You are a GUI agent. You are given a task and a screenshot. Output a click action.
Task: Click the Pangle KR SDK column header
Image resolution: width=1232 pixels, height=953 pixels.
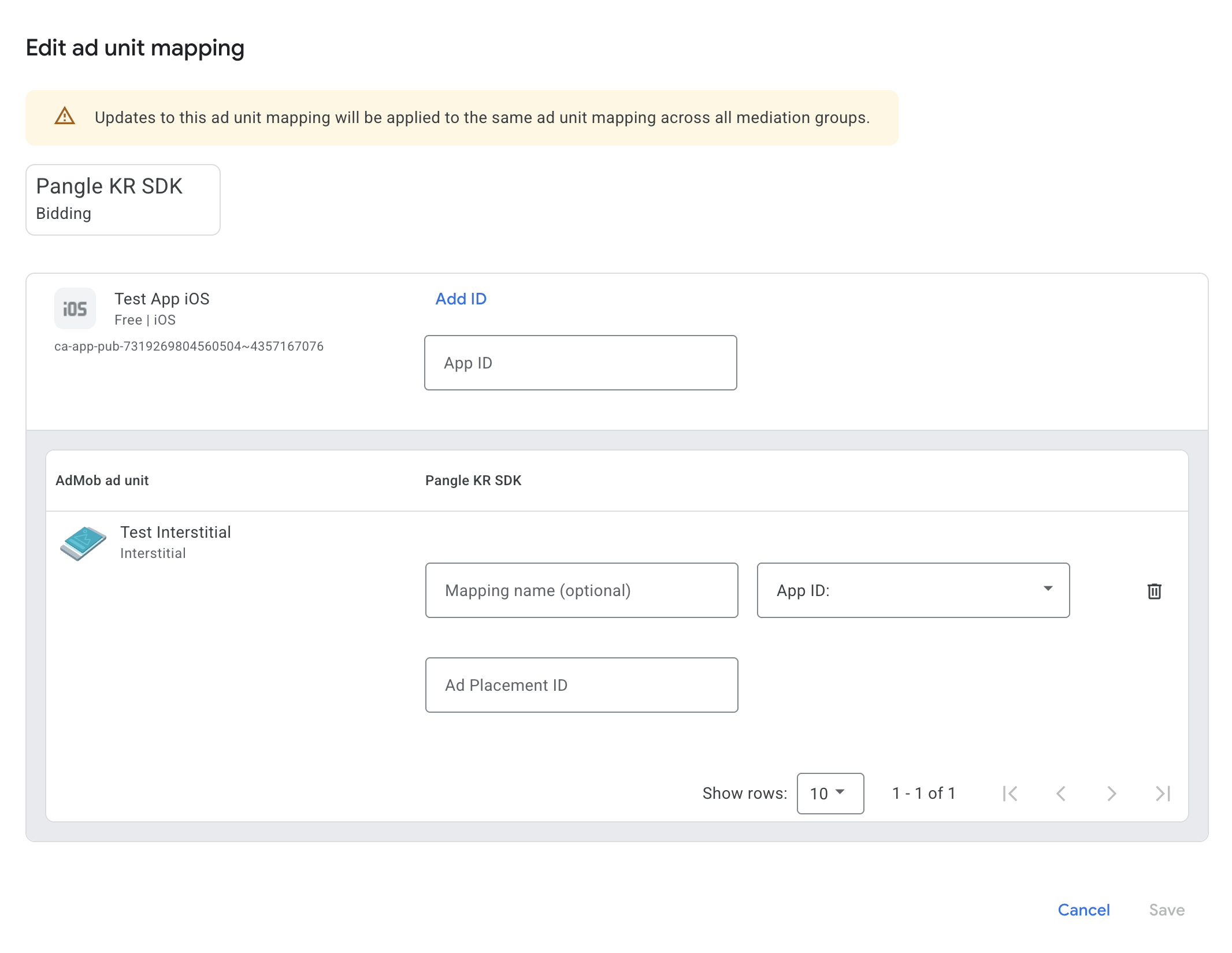pos(473,481)
